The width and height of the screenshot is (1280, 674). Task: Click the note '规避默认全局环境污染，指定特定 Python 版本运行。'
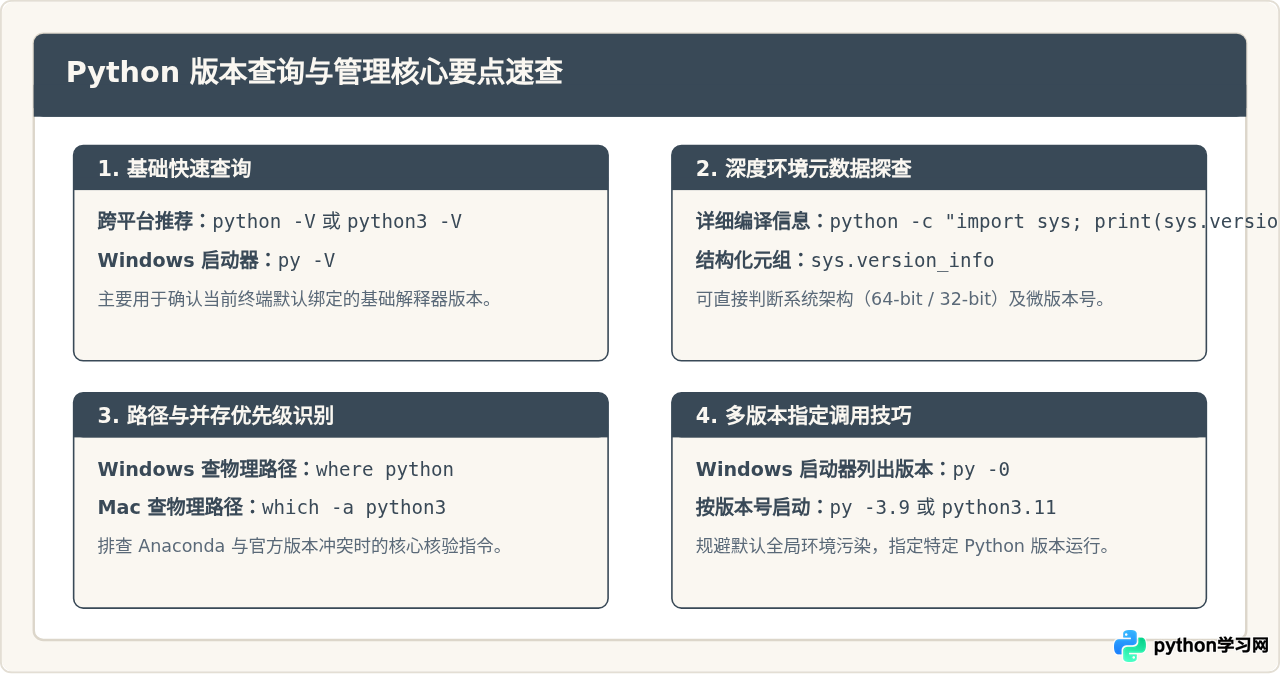point(904,546)
